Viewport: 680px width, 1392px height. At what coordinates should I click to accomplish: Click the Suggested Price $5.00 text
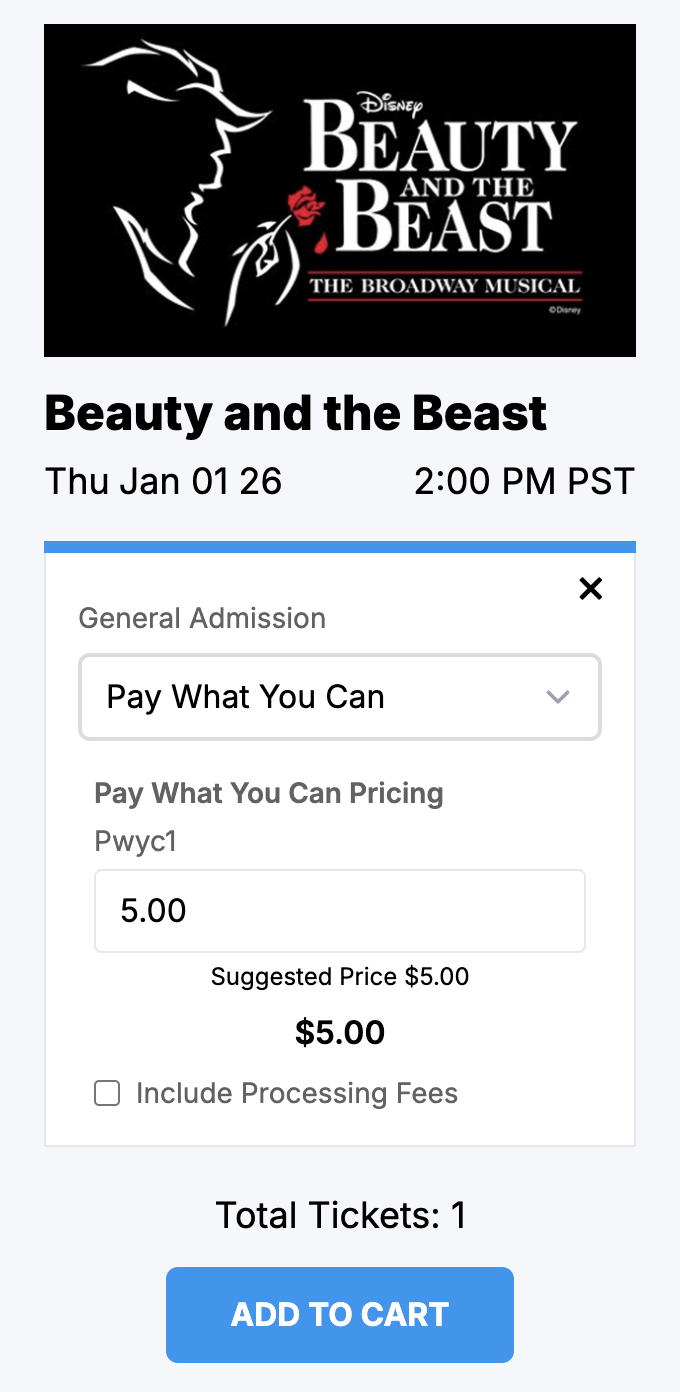coord(340,976)
